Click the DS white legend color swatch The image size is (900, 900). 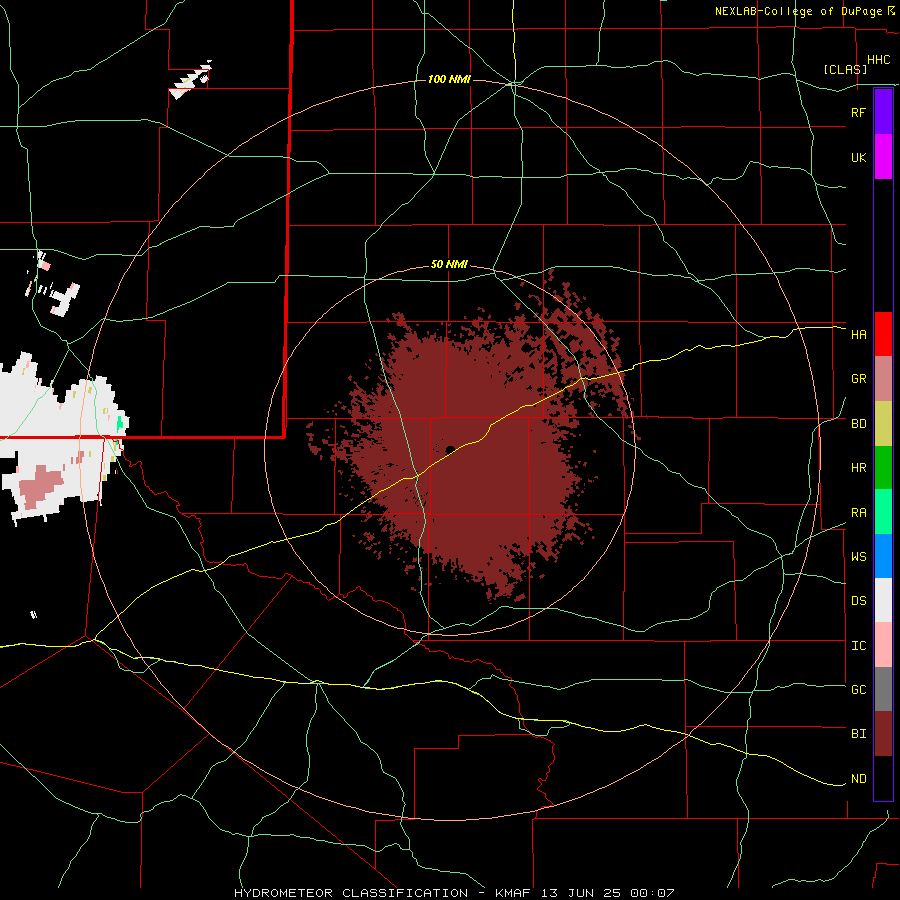[883, 600]
